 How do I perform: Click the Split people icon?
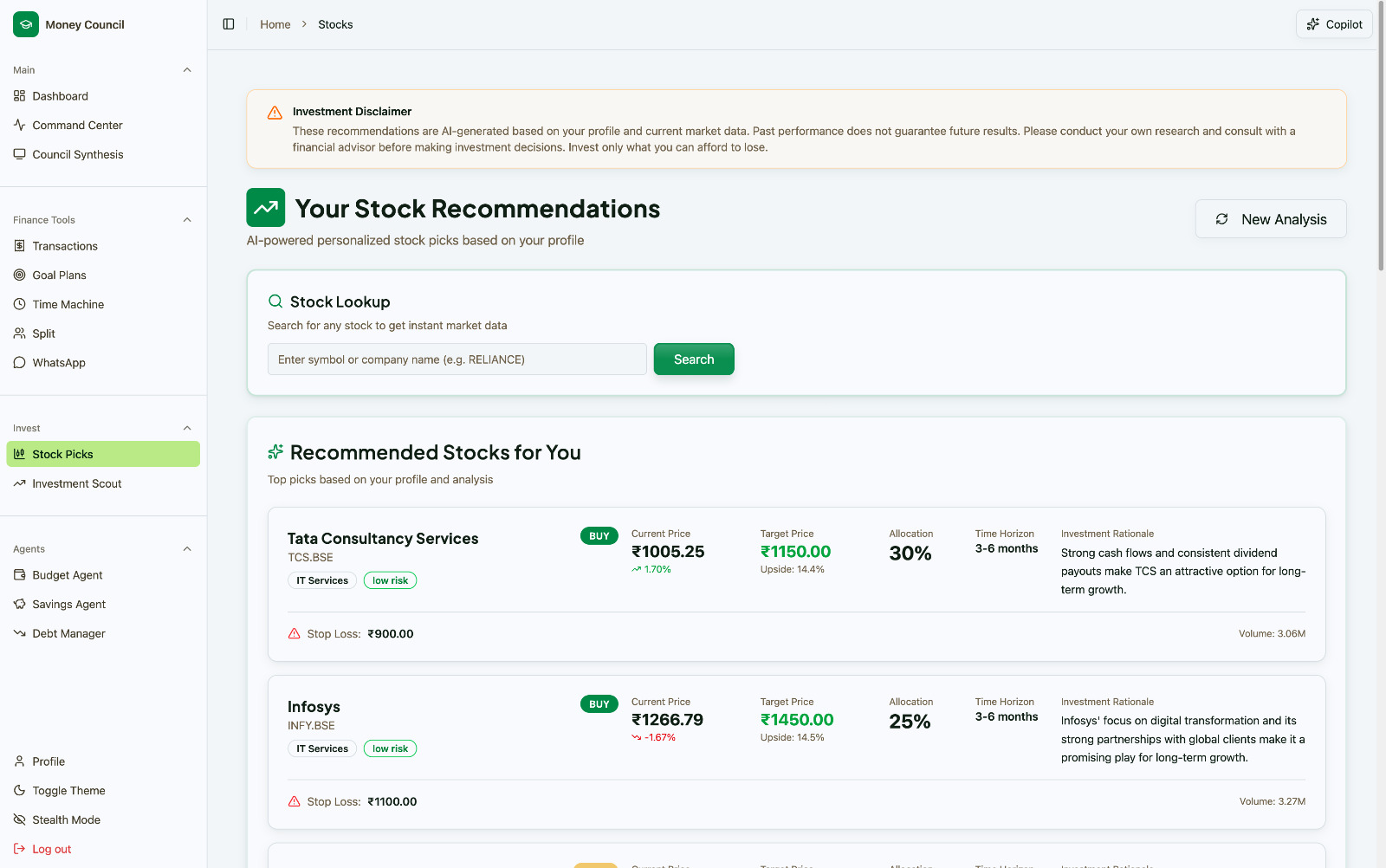19,334
